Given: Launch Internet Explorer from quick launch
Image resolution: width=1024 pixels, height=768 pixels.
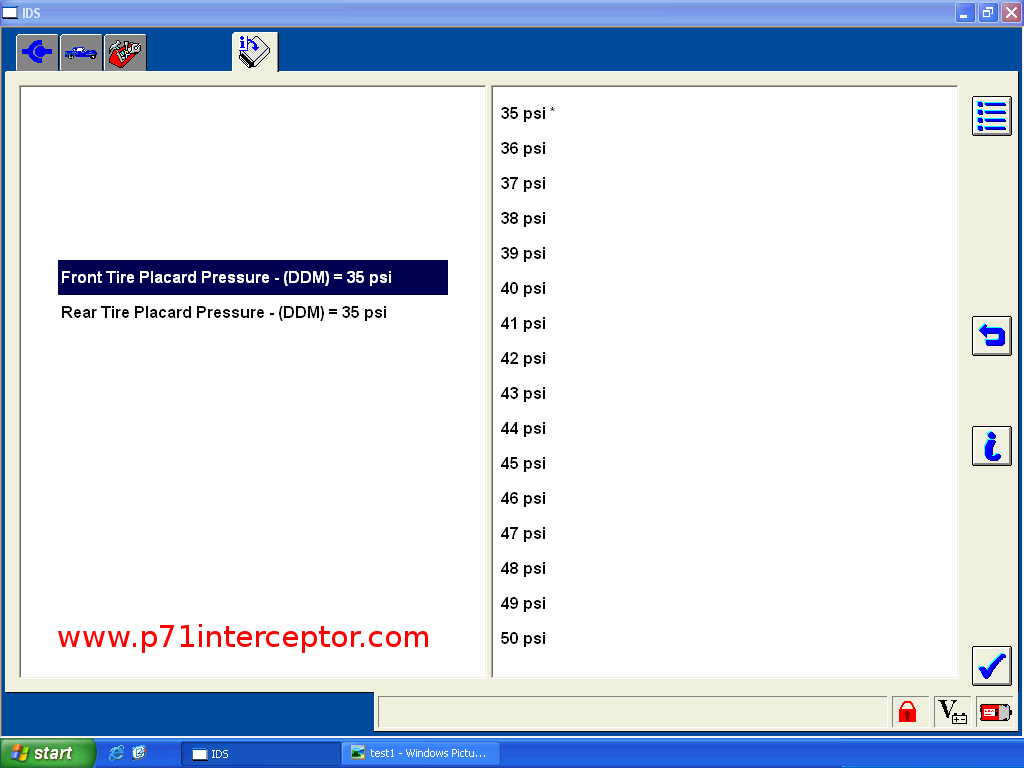Looking at the screenshot, I should coord(117,753).
